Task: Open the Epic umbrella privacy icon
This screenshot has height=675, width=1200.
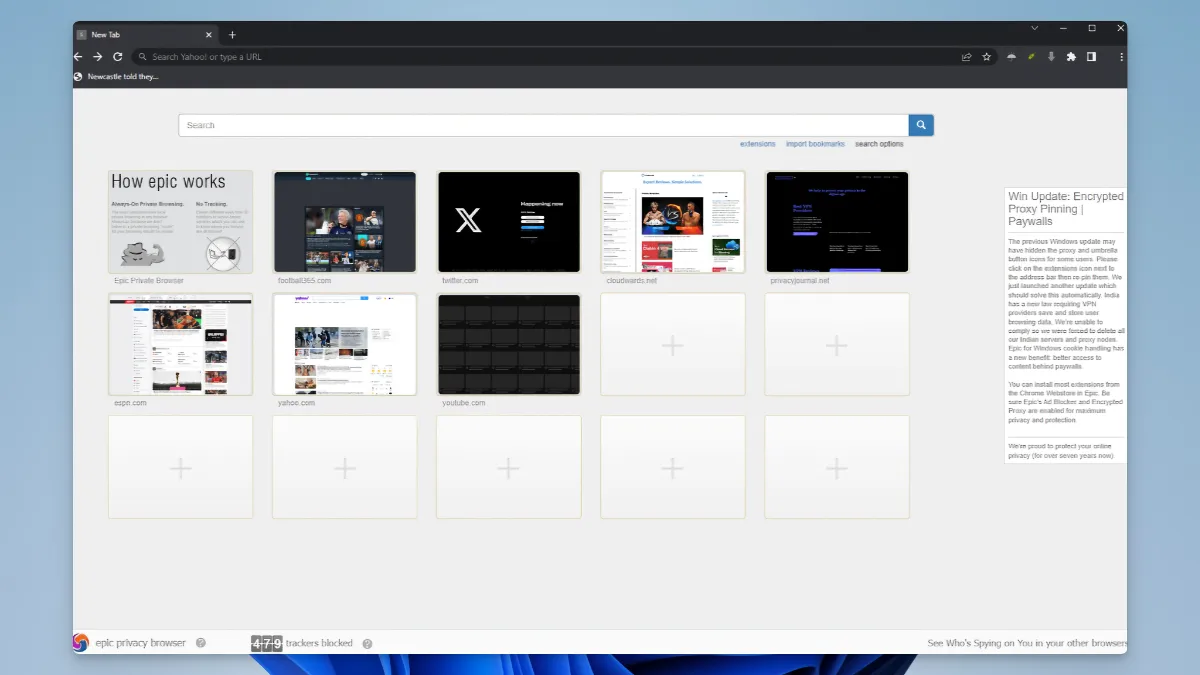Action: pos(1012,57)
